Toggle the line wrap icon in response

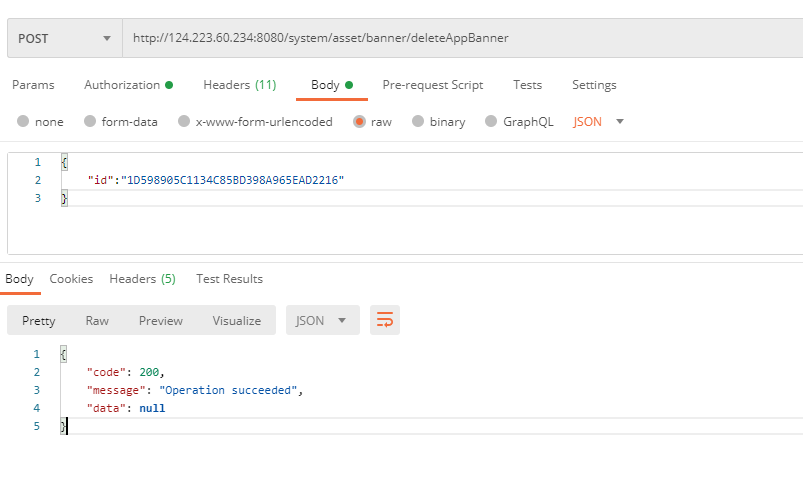[385, 320]
